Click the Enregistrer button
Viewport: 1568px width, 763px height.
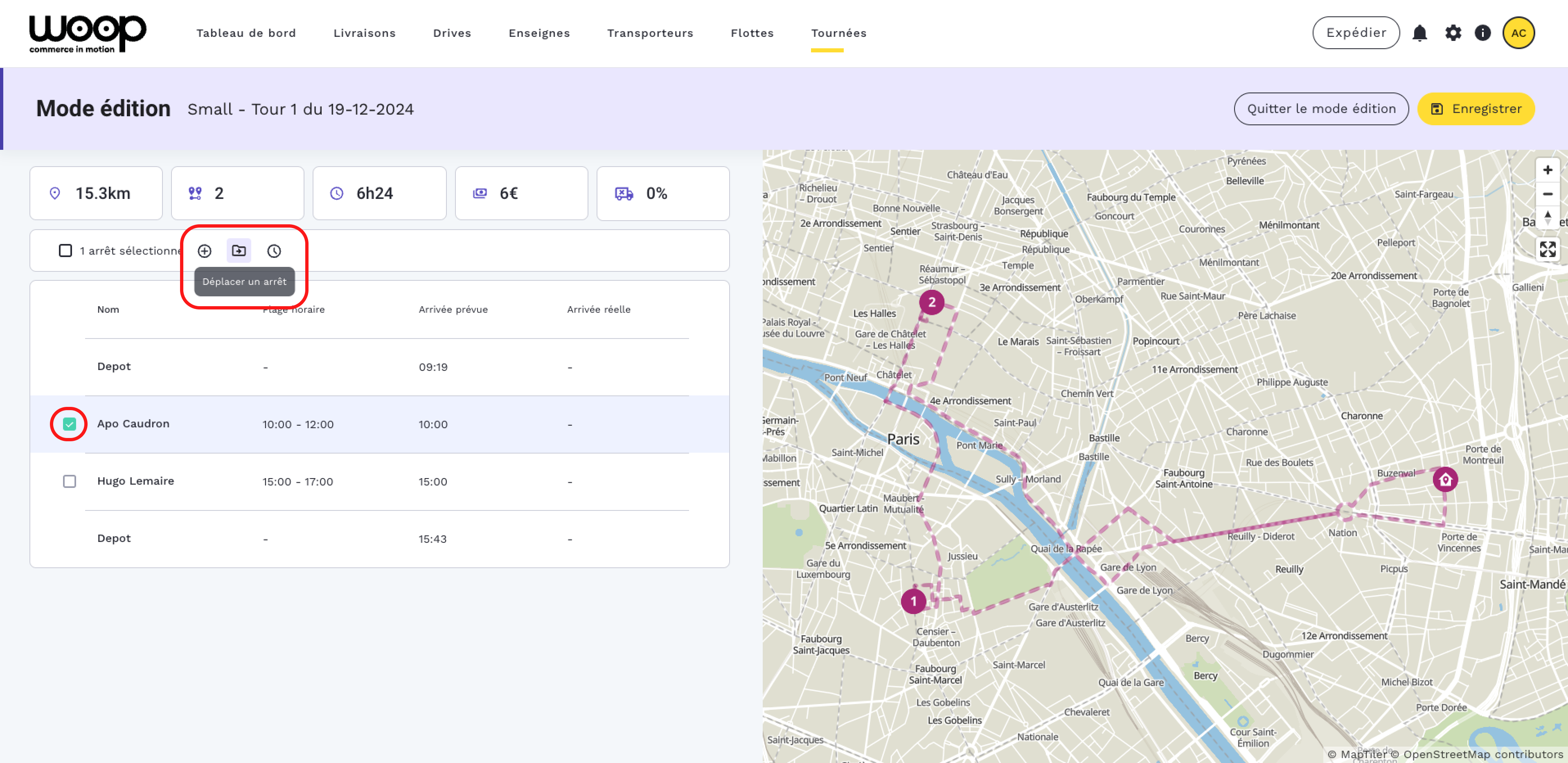point(1476,109)
